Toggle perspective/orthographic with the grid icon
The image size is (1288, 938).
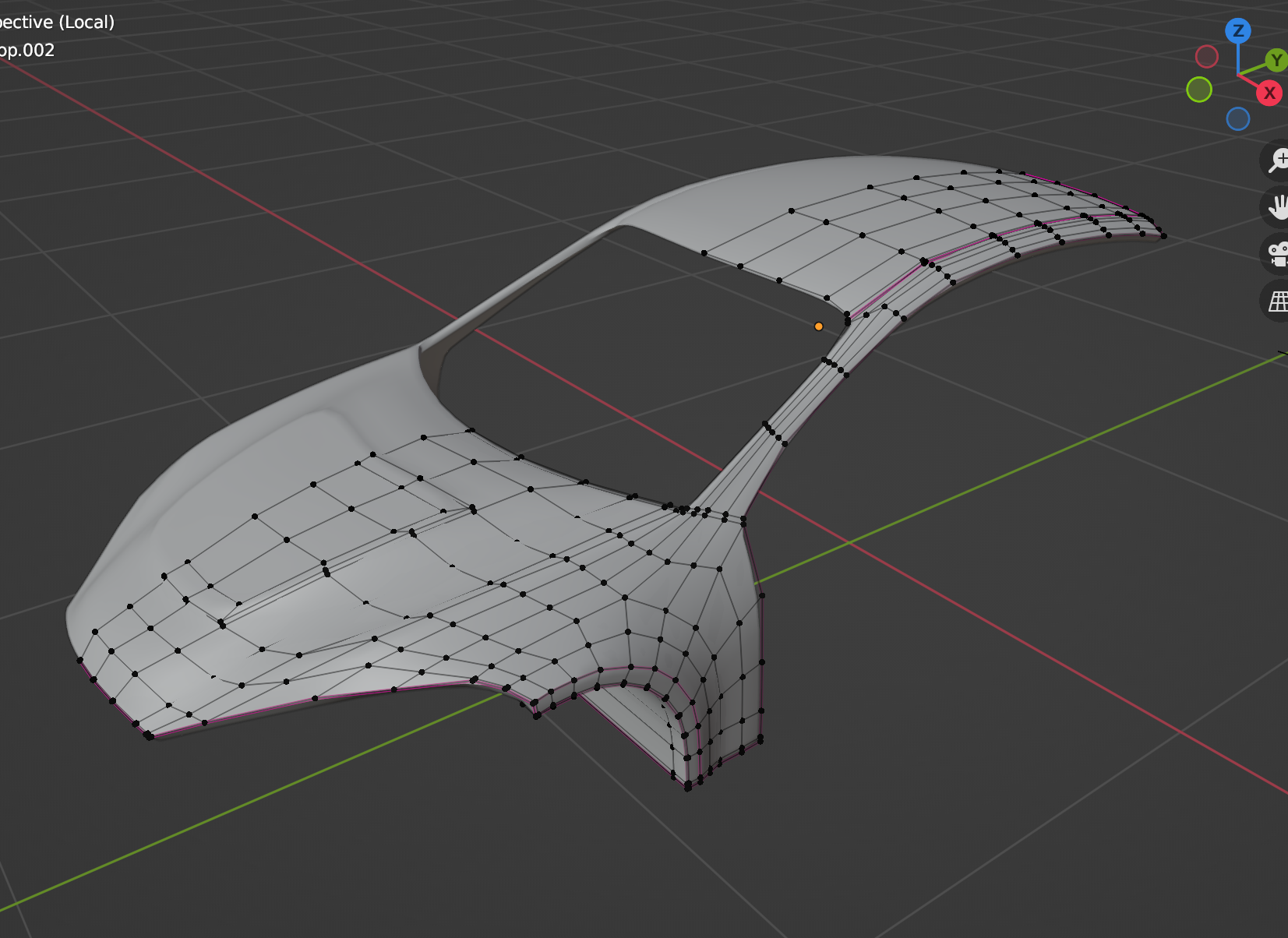point(1278,301)
